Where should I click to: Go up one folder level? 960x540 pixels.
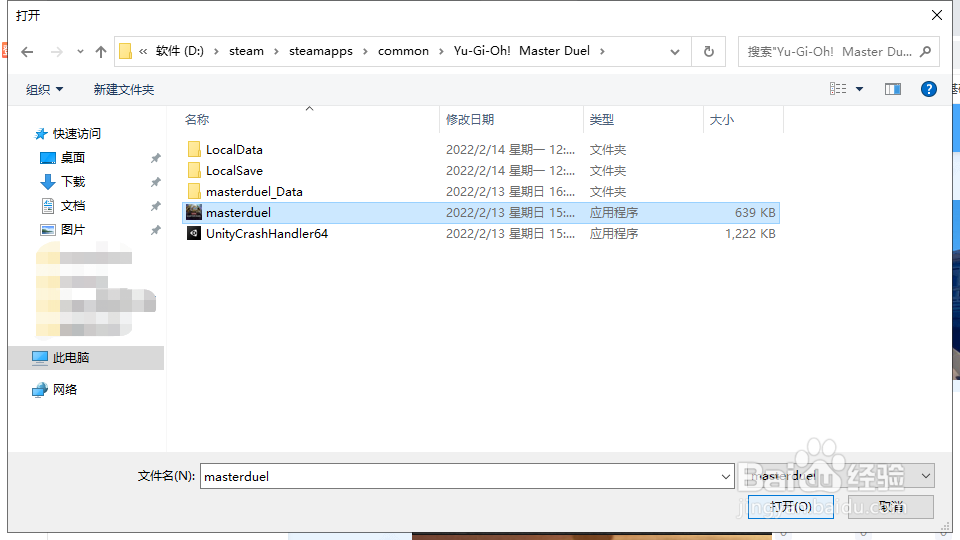coord(101,52)
